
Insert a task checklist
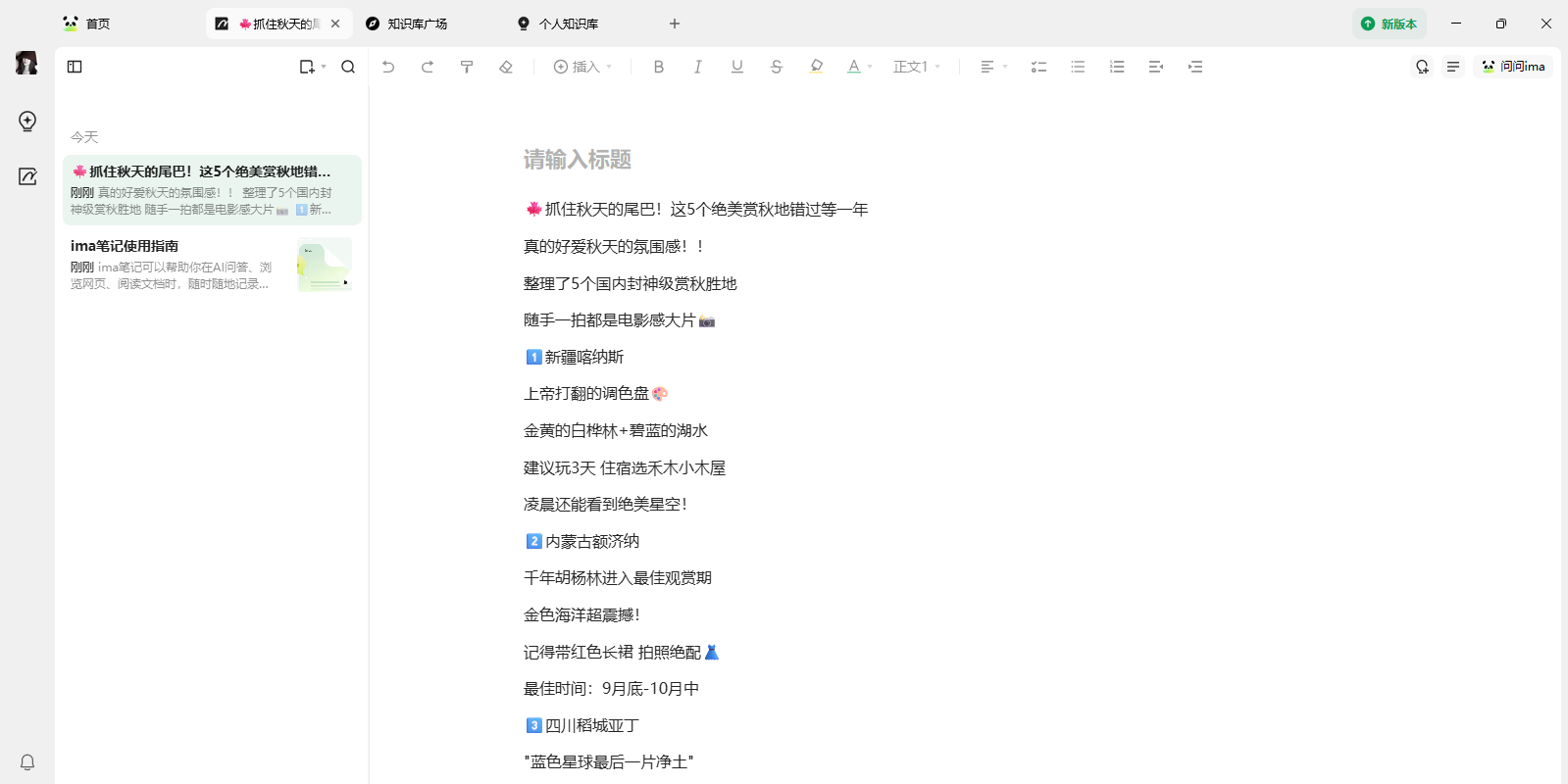tap(1038, 67)
